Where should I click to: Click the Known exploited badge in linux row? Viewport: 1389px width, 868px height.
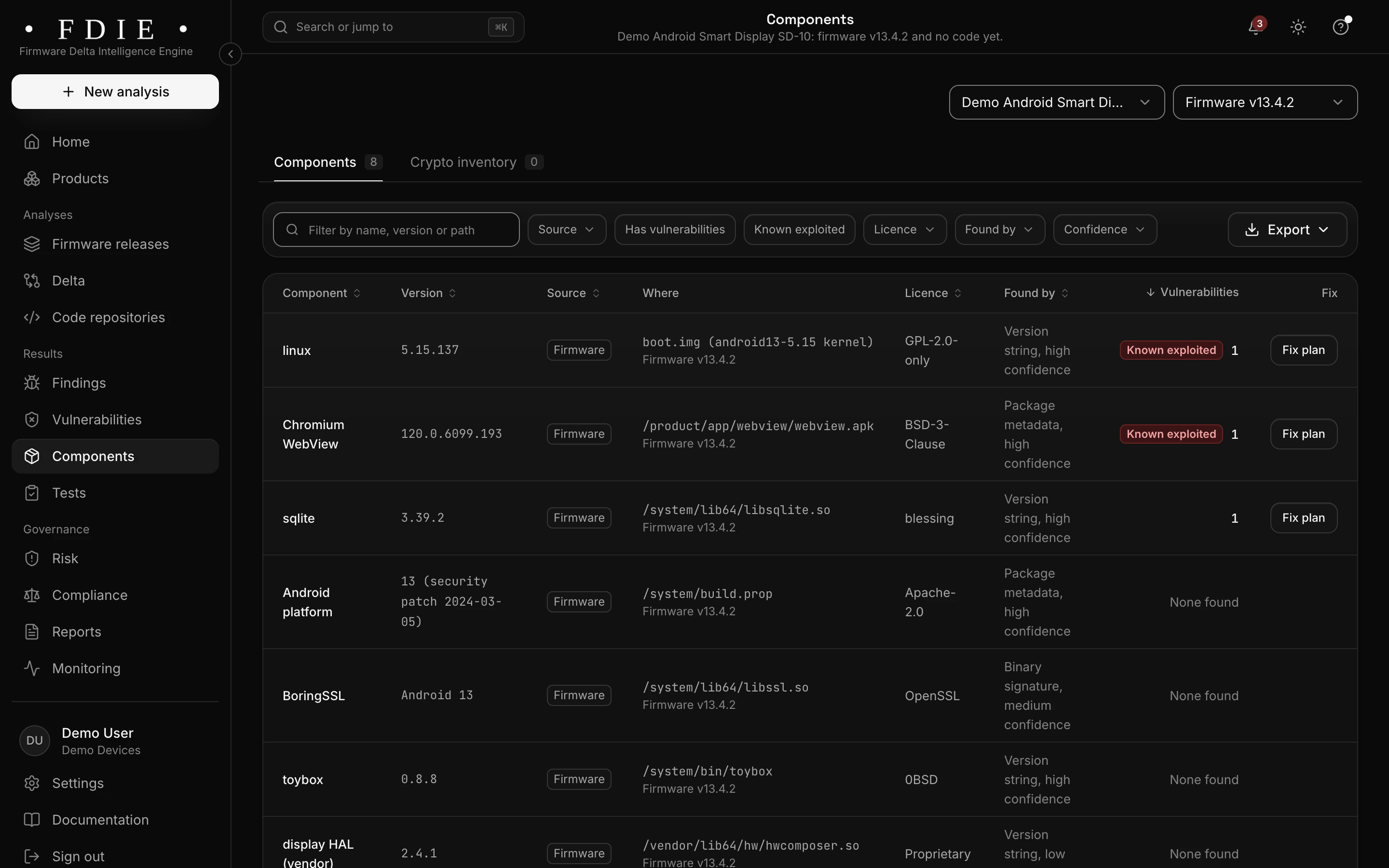(x=1171, y=350)
